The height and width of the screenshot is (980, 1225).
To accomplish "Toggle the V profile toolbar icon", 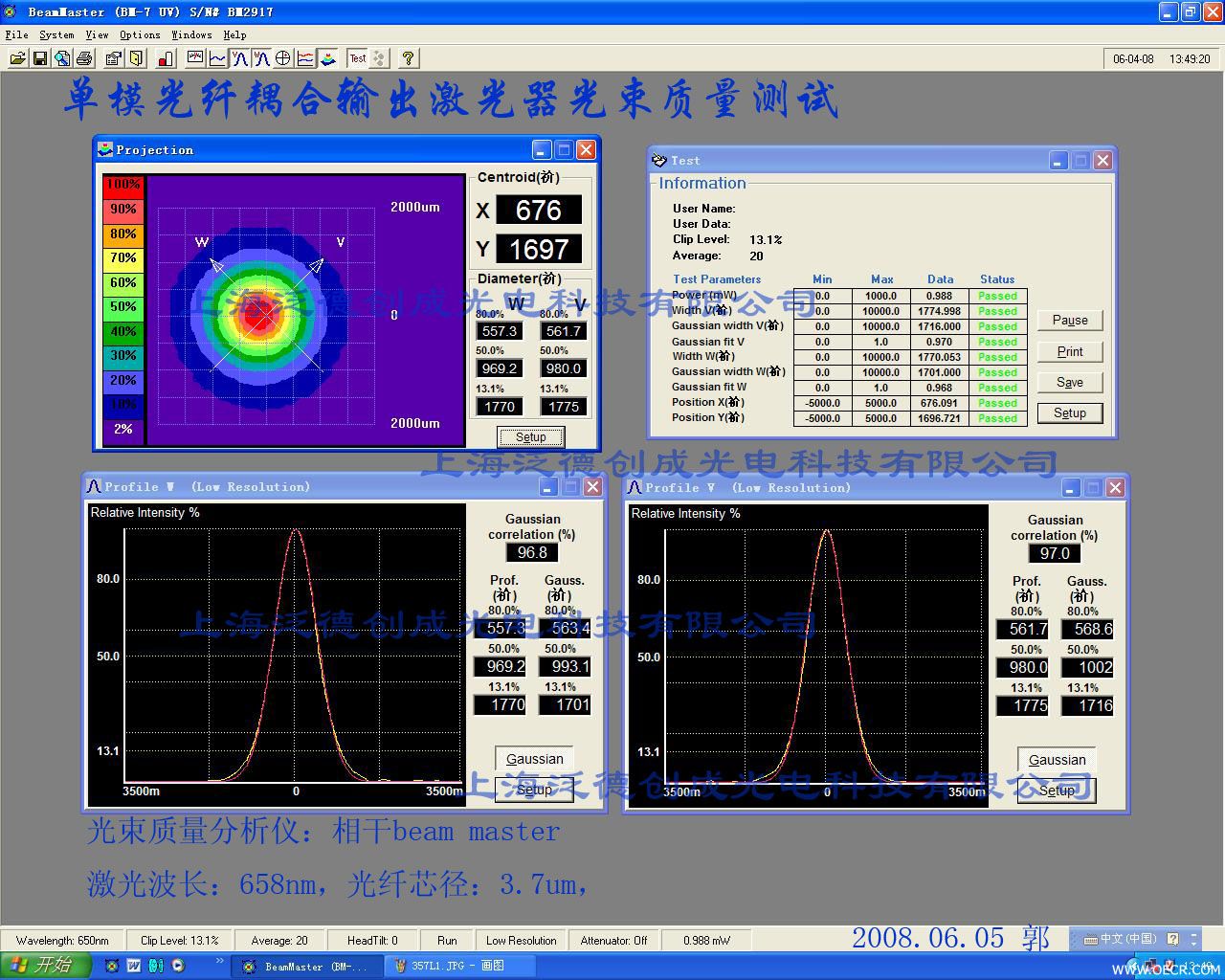I will coord(239,58).
